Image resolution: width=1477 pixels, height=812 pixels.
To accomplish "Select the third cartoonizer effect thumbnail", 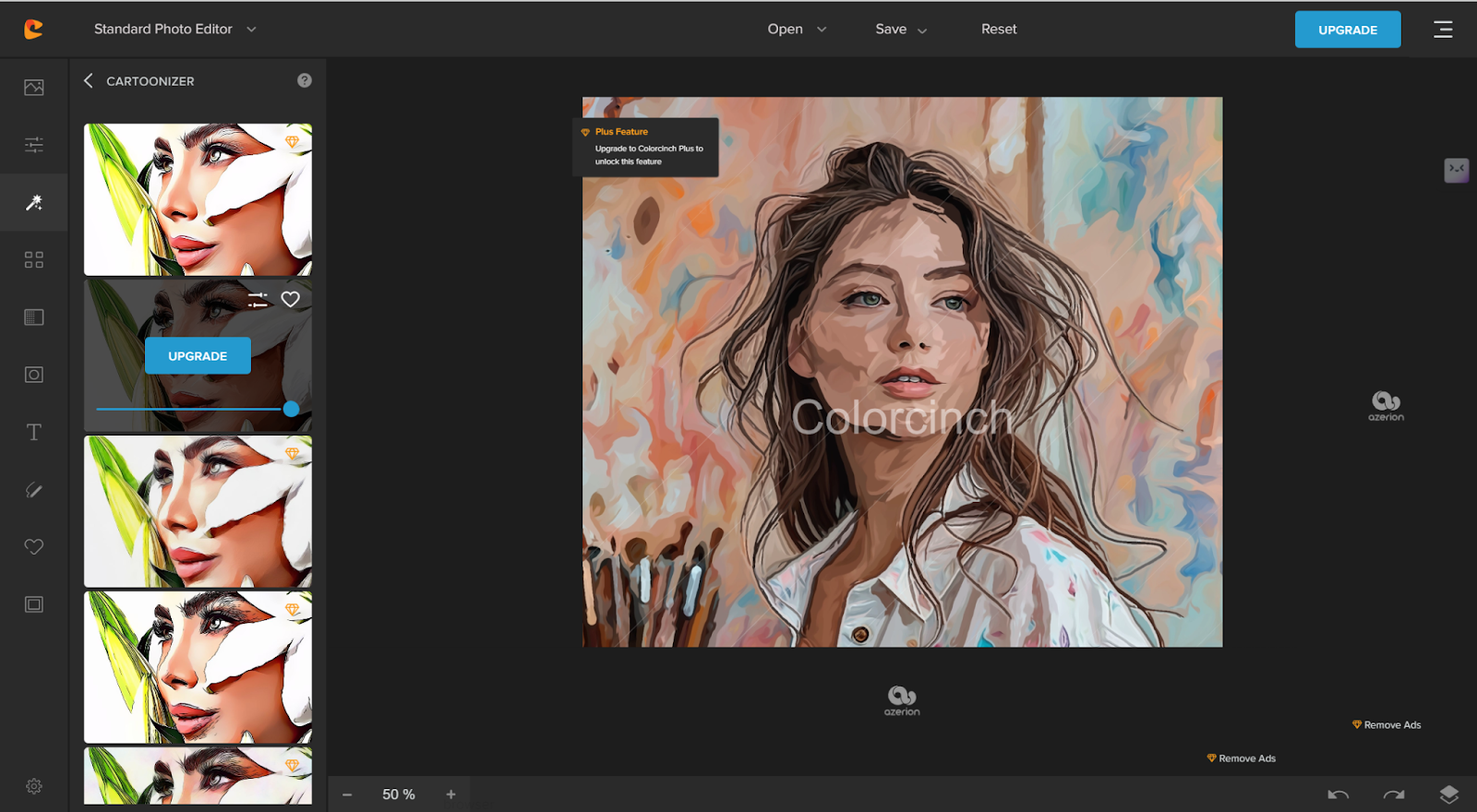I will 198,511.
